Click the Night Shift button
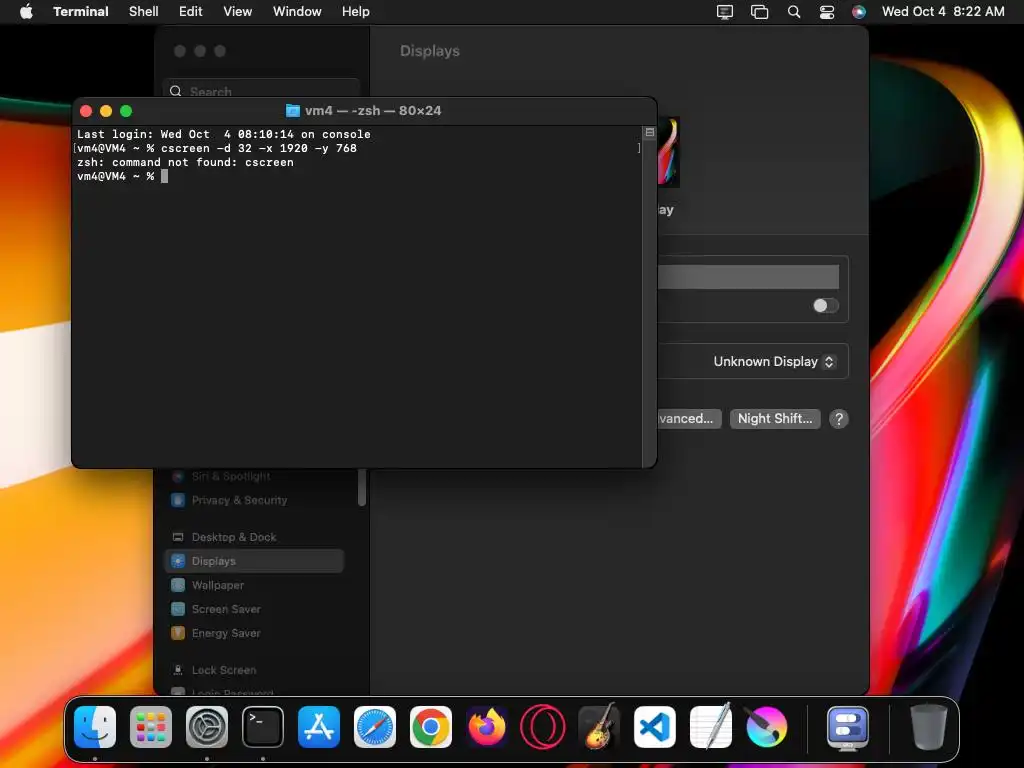This screenshot has height=768, width=1024. [x=775, y=419]
